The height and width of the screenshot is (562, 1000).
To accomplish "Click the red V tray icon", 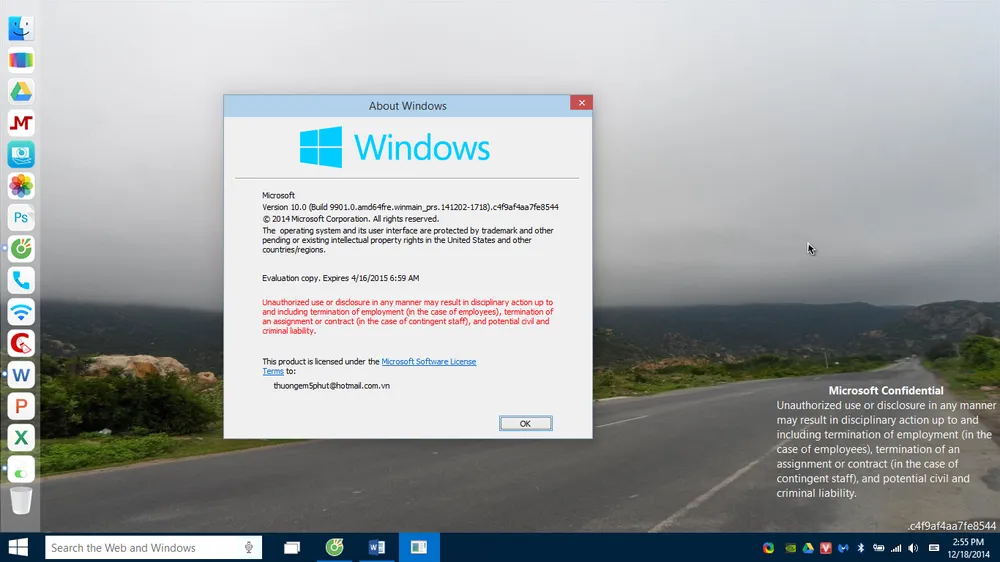I will (x=826, y=548).
